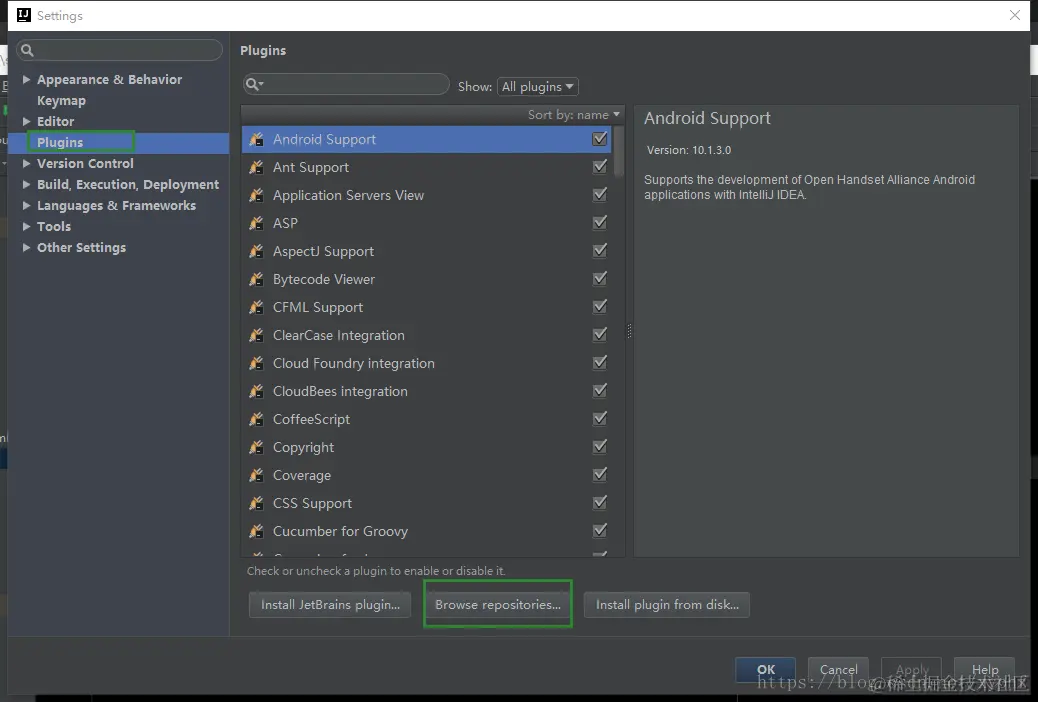Expand Build, Execution, Deployment arrow
The height and width of the screenshot is (702, 1038).
(x=26, y=184)
